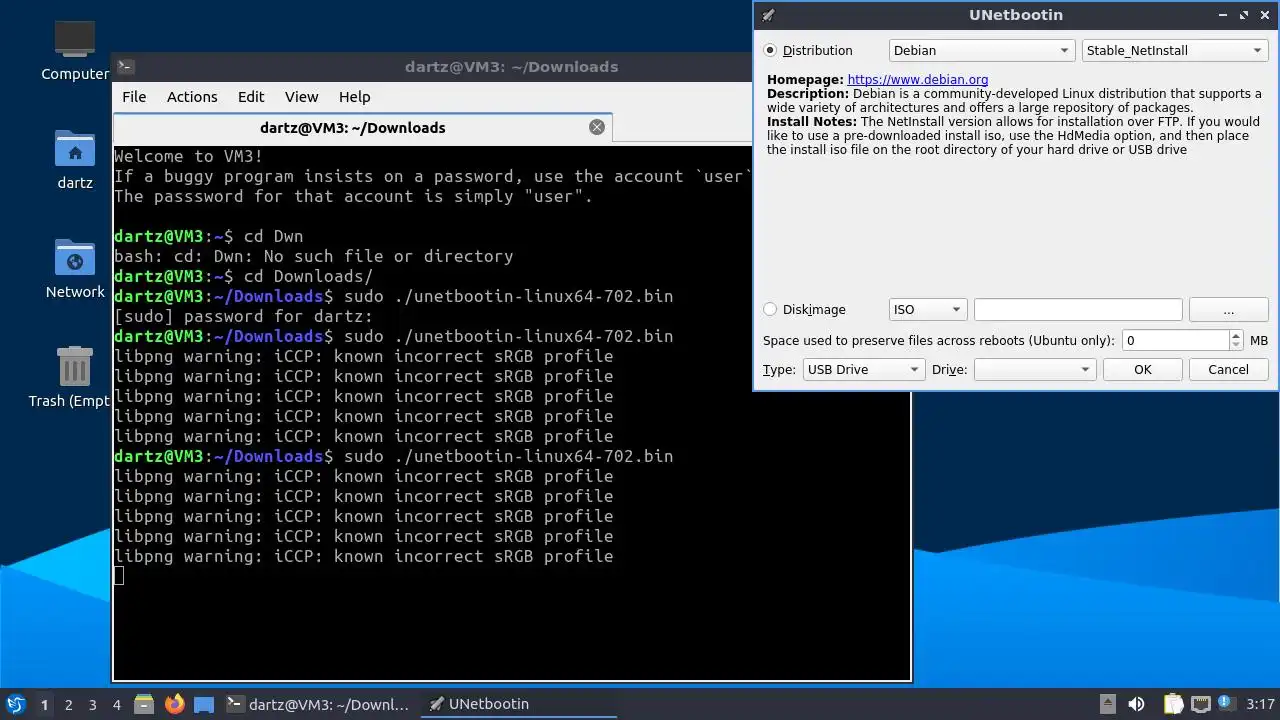The image size is (1280, 720).
Task: Click the UNetbootin title bar app icon
Action: [x=768, y=15]
